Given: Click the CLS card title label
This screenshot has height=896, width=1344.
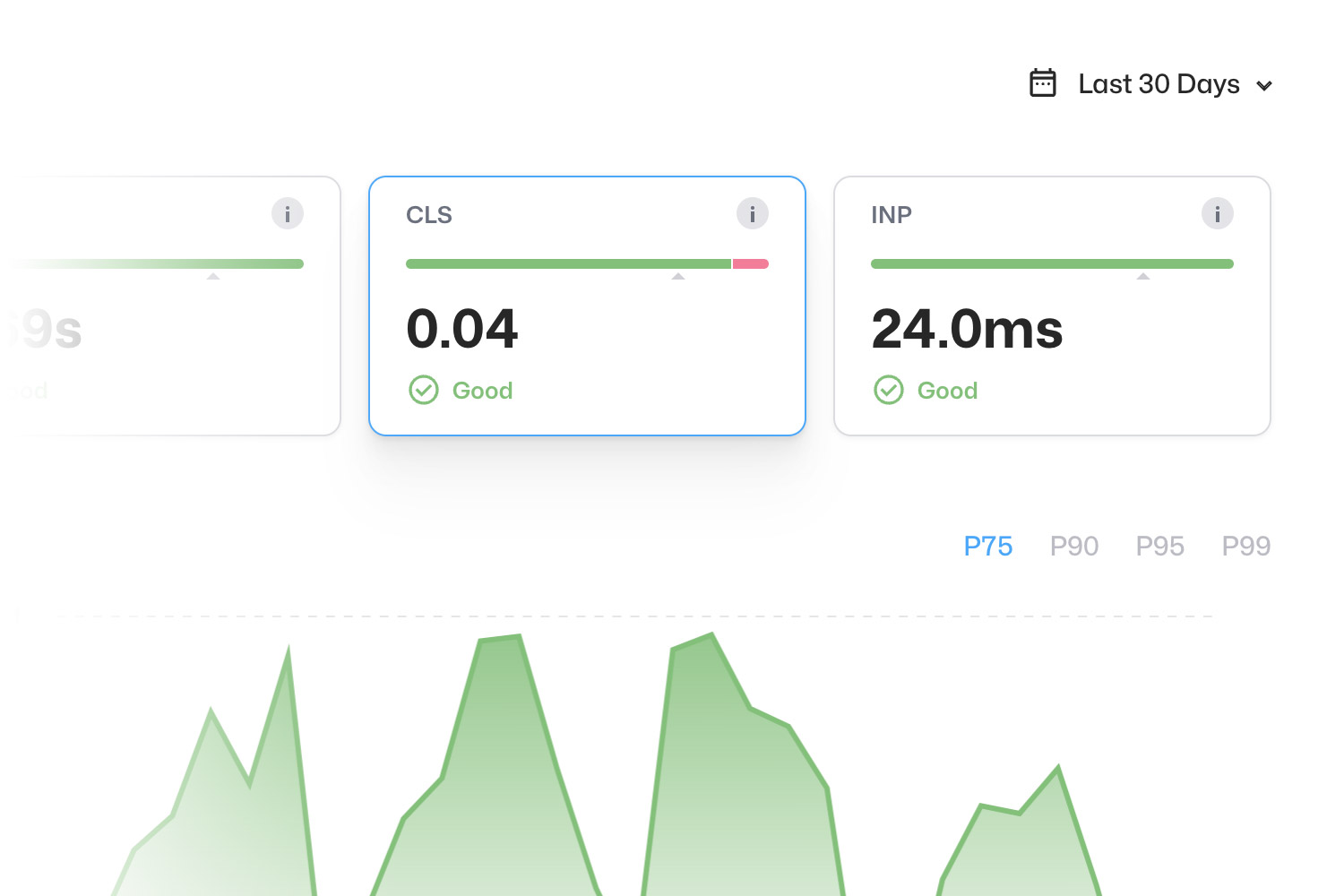Looking at the screenshot, I should 429,215.
